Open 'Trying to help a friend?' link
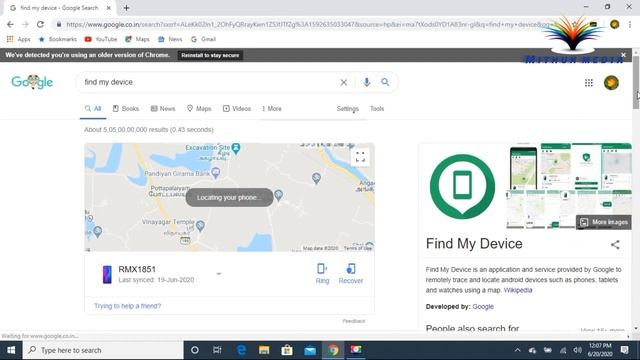Screen dimensions: 640x360 (127, 306)
